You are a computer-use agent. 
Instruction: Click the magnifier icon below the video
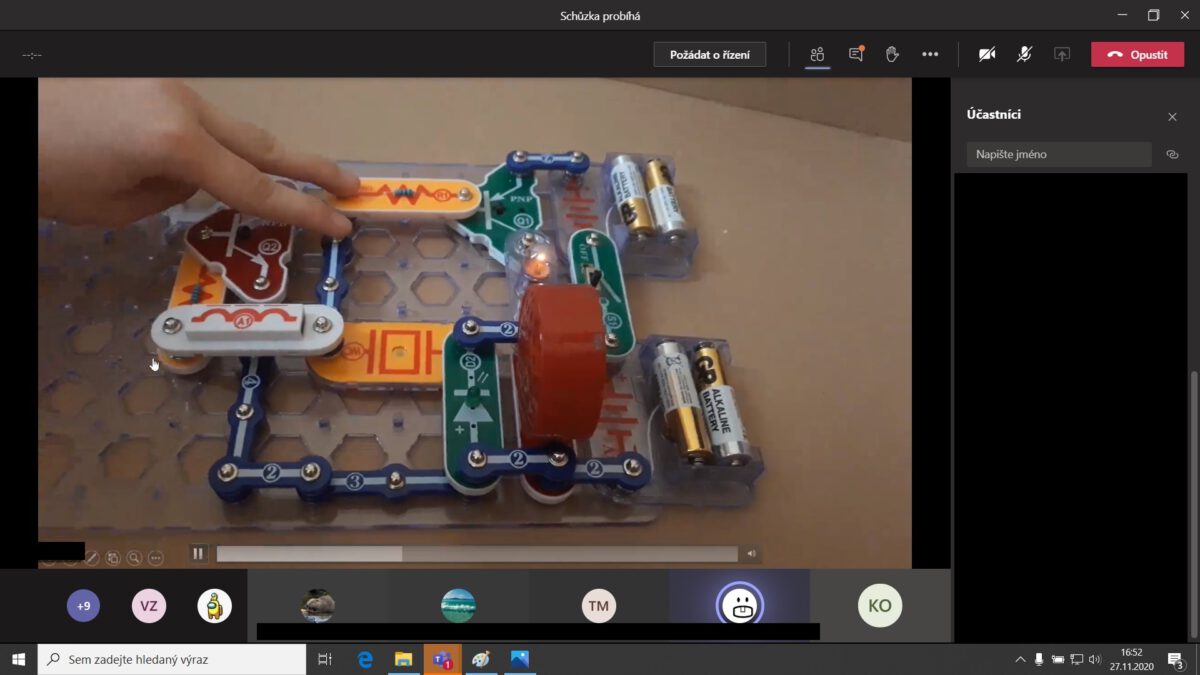pos(133,558)
